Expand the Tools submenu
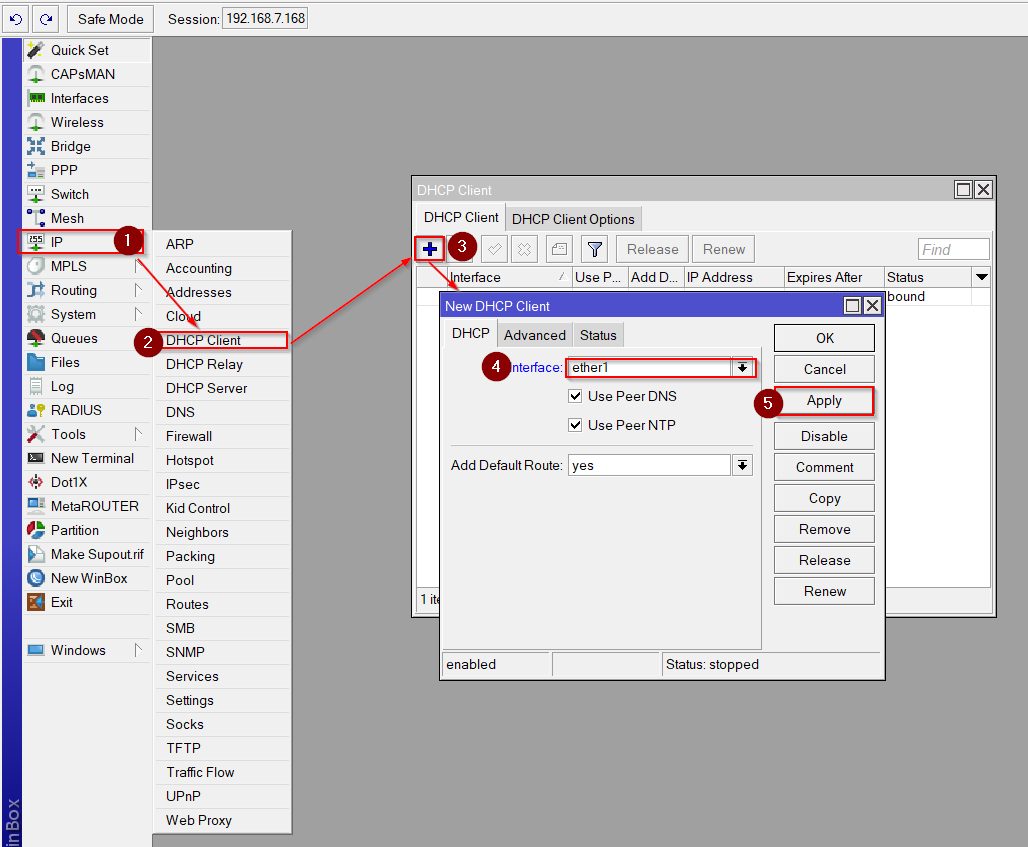 click(x=138, y=434)
